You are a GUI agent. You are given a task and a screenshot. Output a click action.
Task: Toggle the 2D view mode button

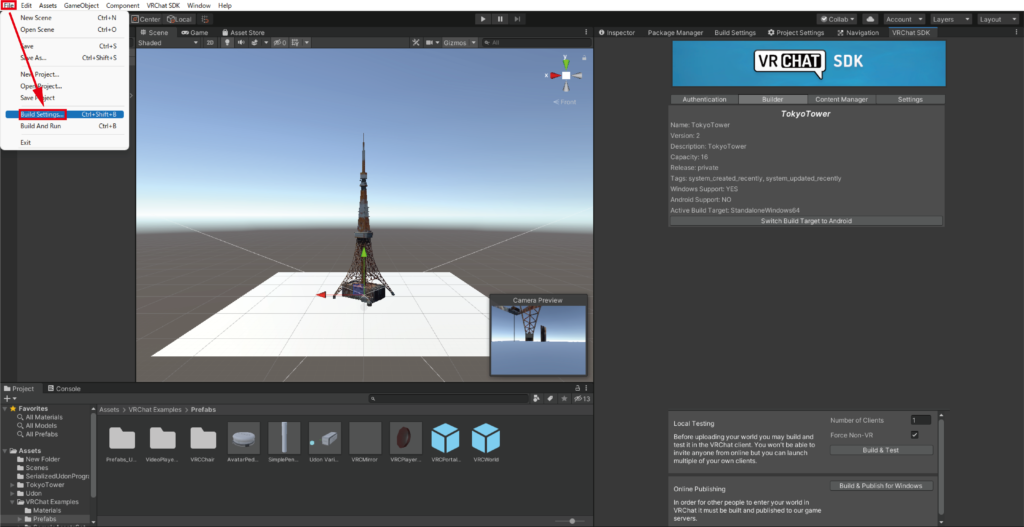coord(210,42)
